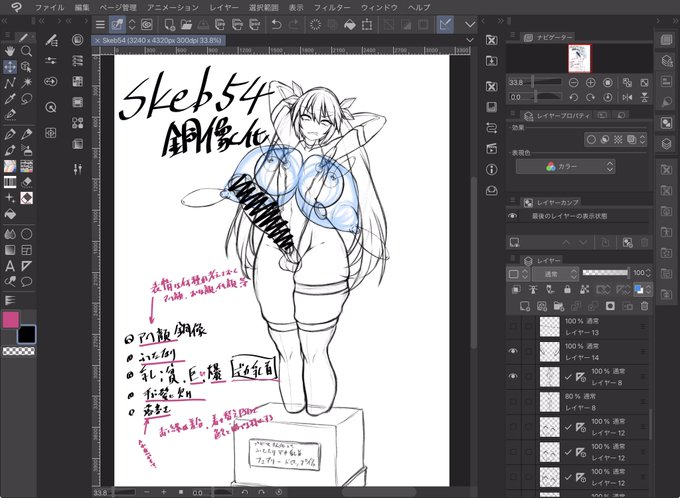Select the Eraser tool
Image resolution: width=680 pixels, height=498 pixels.
click(26, 182)
